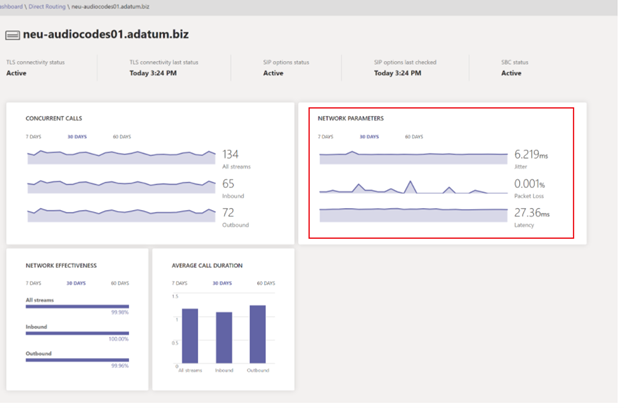Click the CONCURRENT CALLS card title

click(54, 118)
